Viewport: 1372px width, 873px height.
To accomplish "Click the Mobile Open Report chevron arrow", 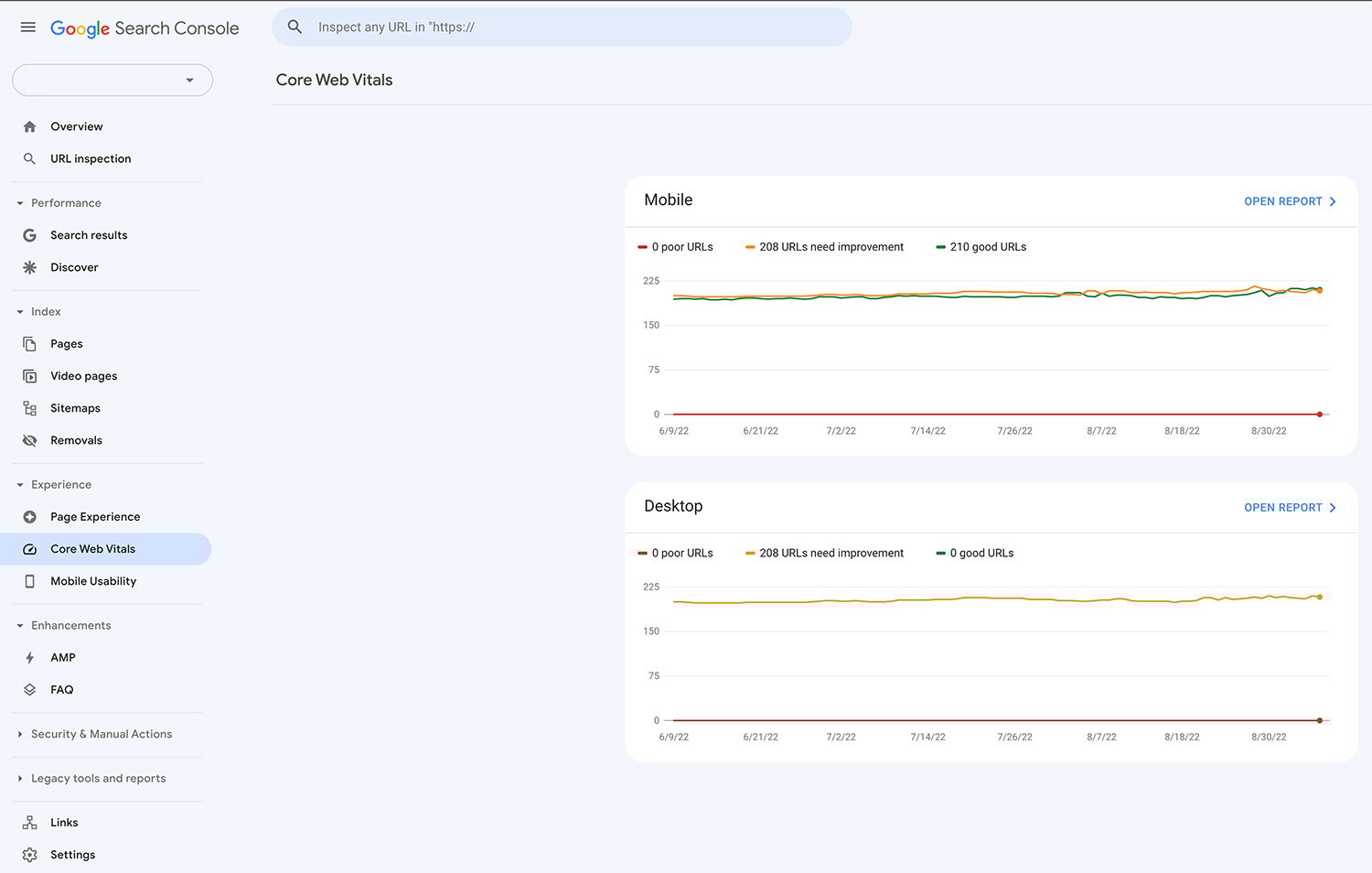I will pos(1333,201).
